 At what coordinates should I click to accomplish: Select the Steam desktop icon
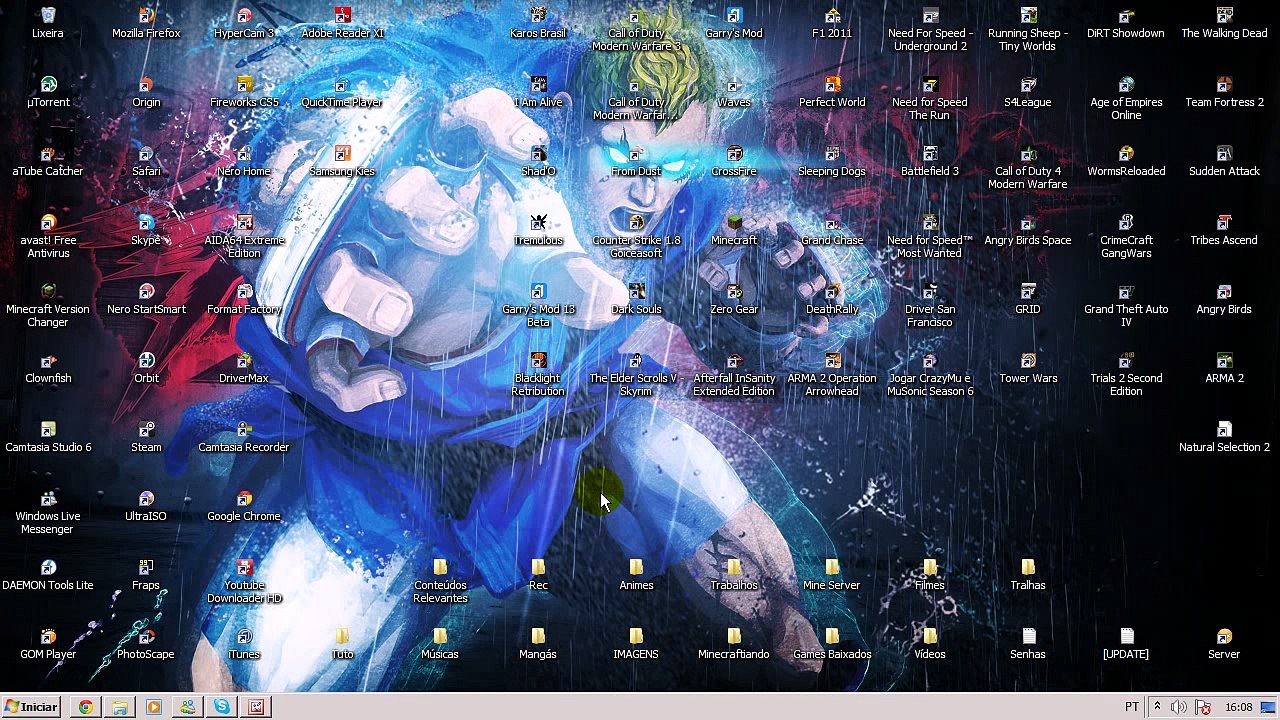(146, 437)
